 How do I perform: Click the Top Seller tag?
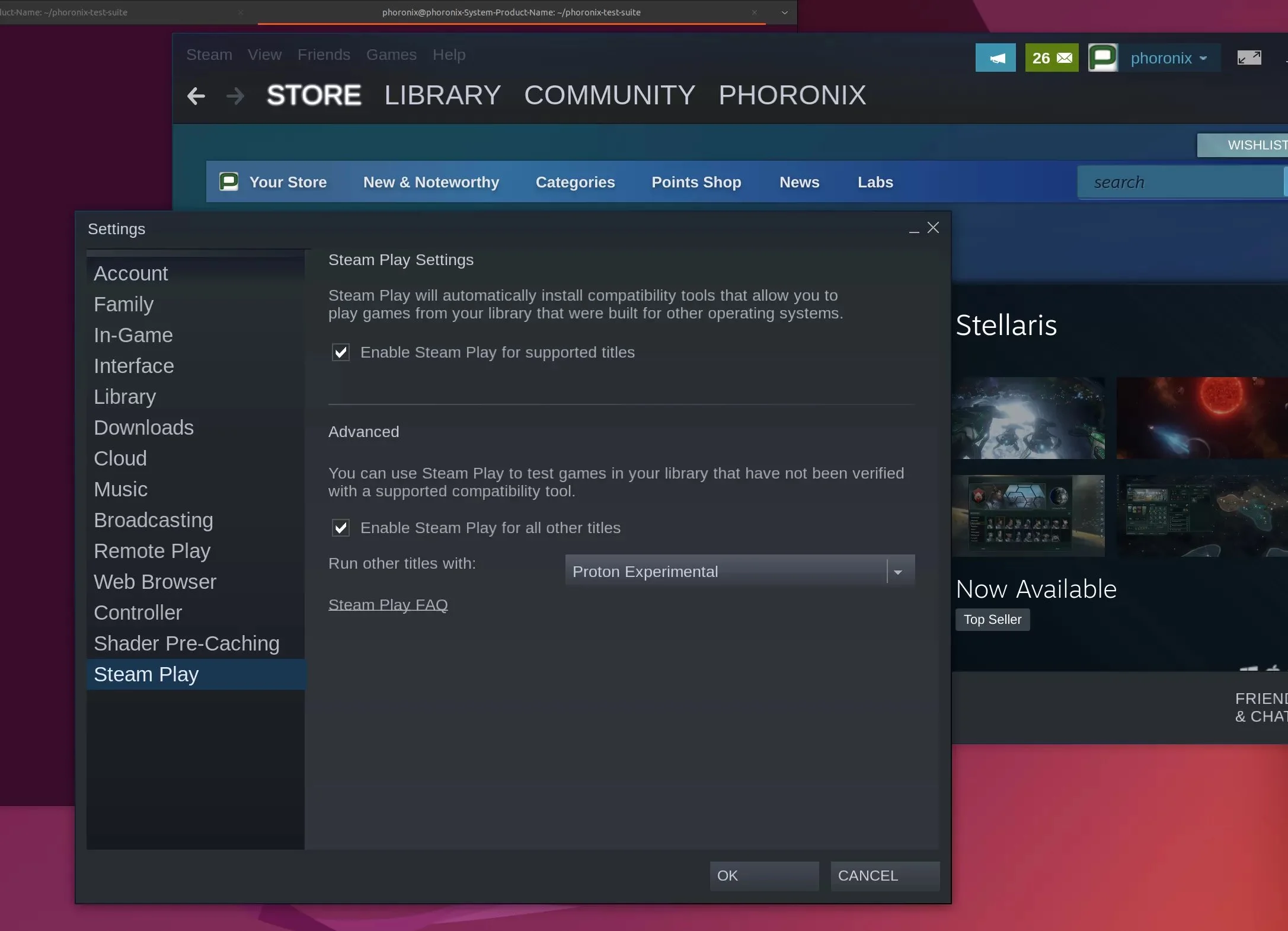(993, 620)
